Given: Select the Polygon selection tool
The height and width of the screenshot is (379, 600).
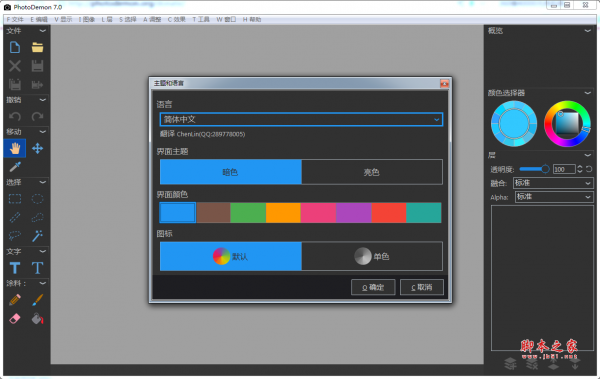Looking at the screenshot, I should tap(38, 217).
